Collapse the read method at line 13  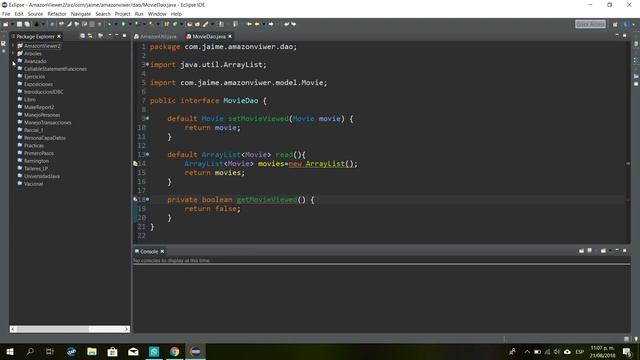(x=147, y=154)
